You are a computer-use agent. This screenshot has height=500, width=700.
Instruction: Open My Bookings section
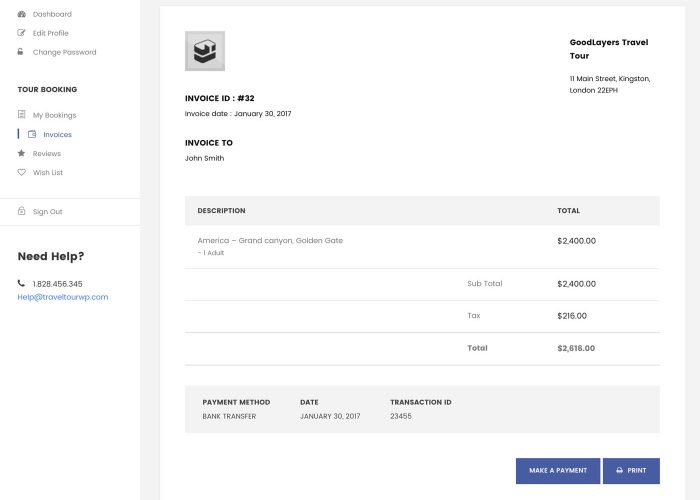point(54,115)
